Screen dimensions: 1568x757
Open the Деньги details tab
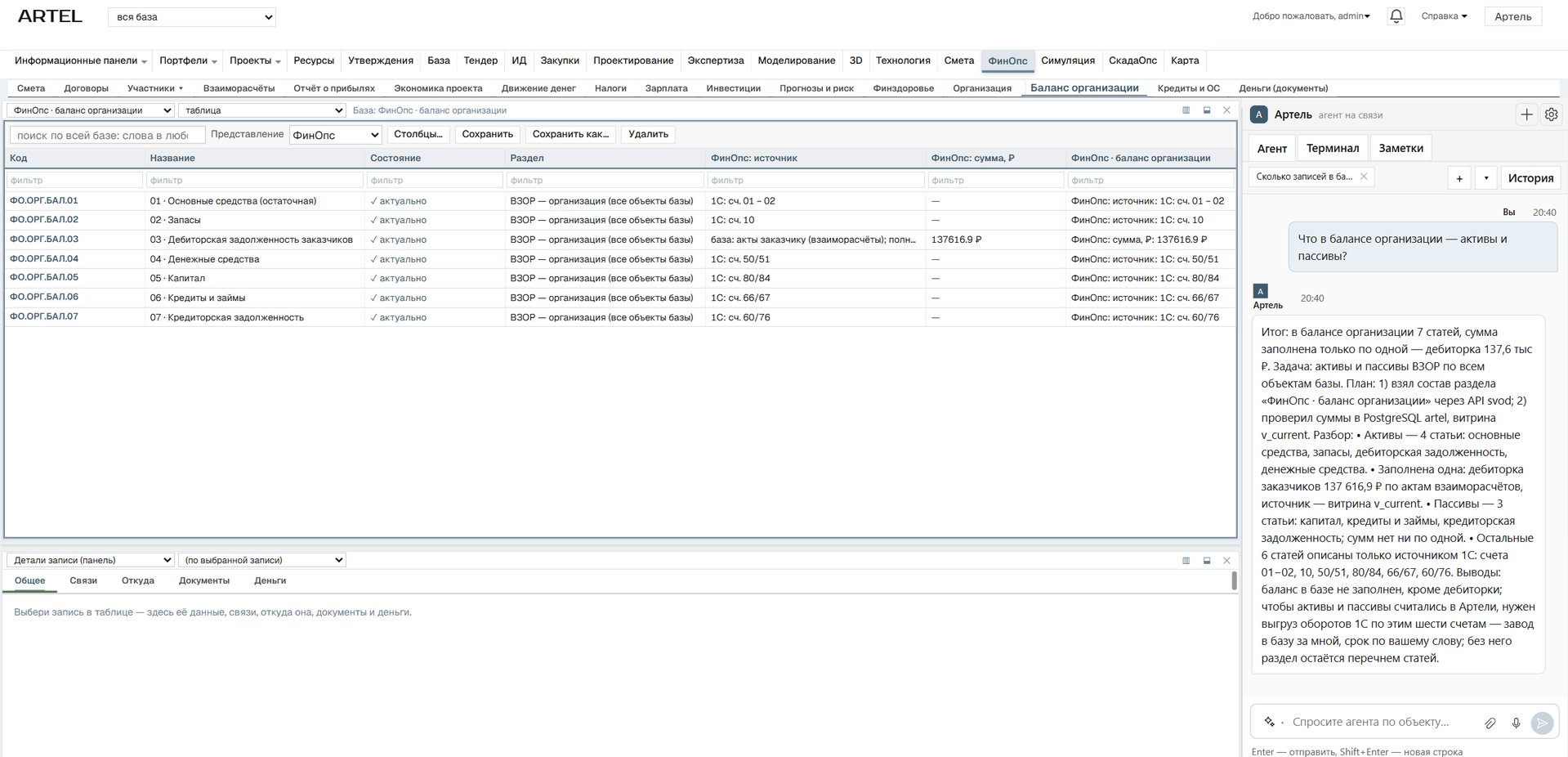pos(270,580)
